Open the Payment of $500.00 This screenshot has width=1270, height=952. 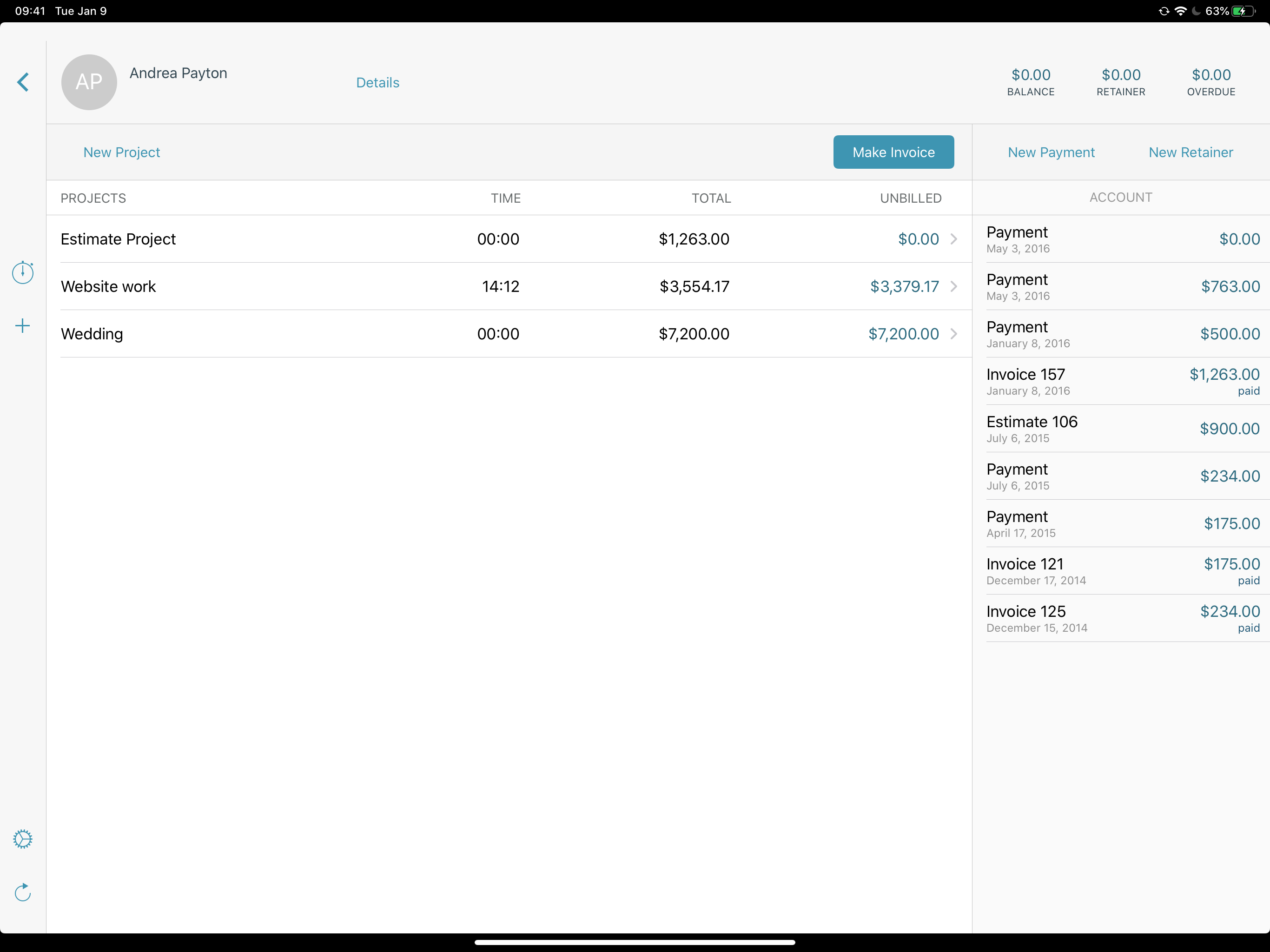click(x=1121, y=334)
